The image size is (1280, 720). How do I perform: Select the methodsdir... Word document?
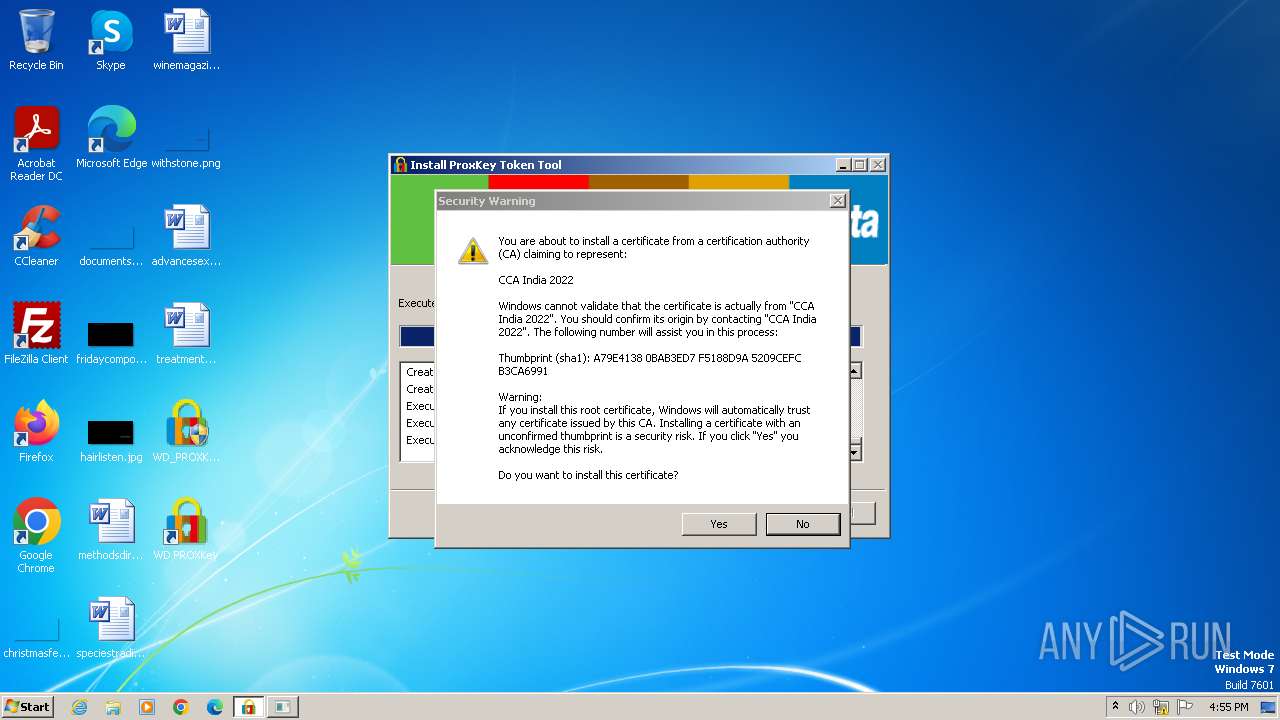click(x=111, y=529)
